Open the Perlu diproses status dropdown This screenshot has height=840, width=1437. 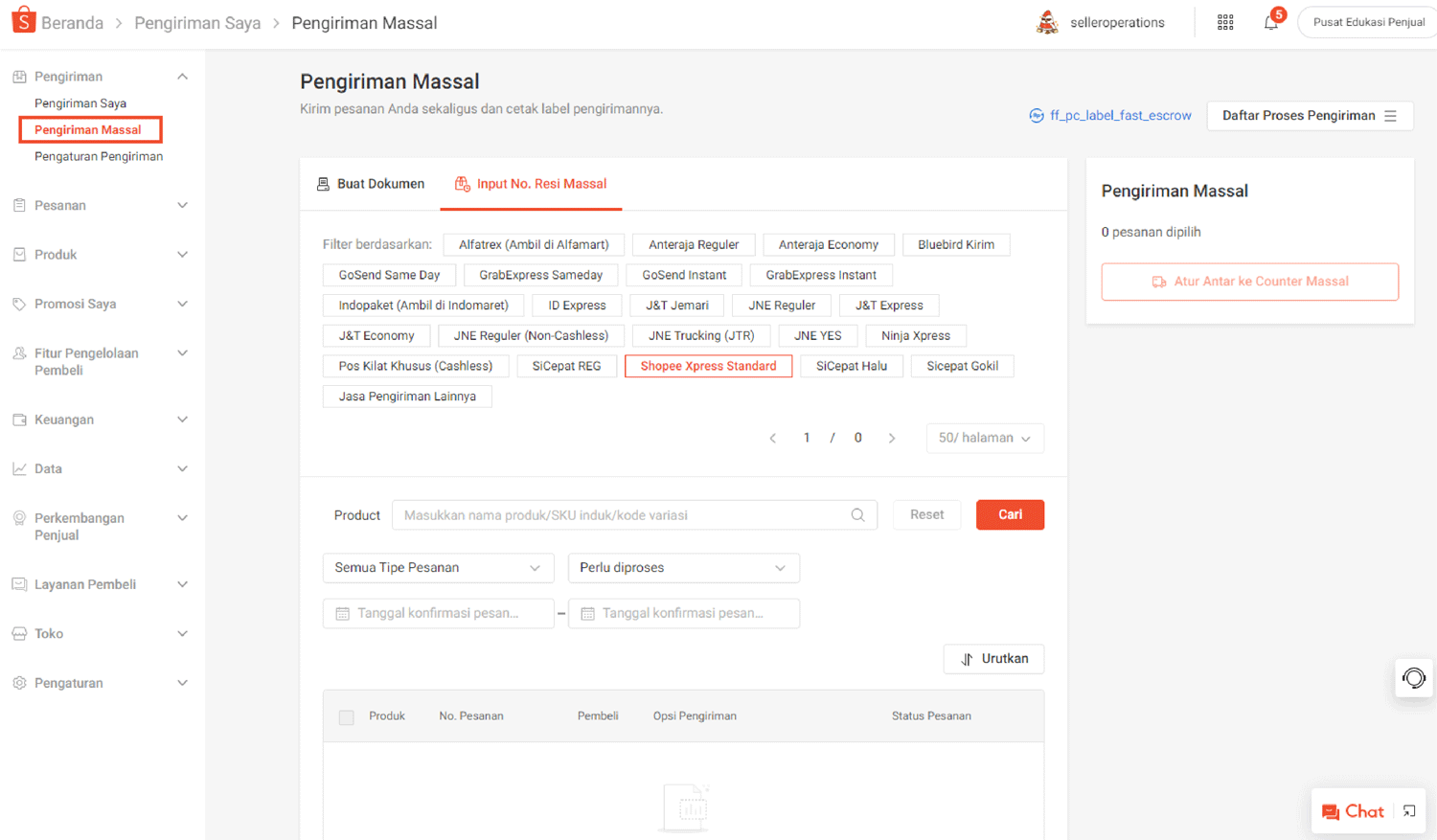(x=683, y=568)
